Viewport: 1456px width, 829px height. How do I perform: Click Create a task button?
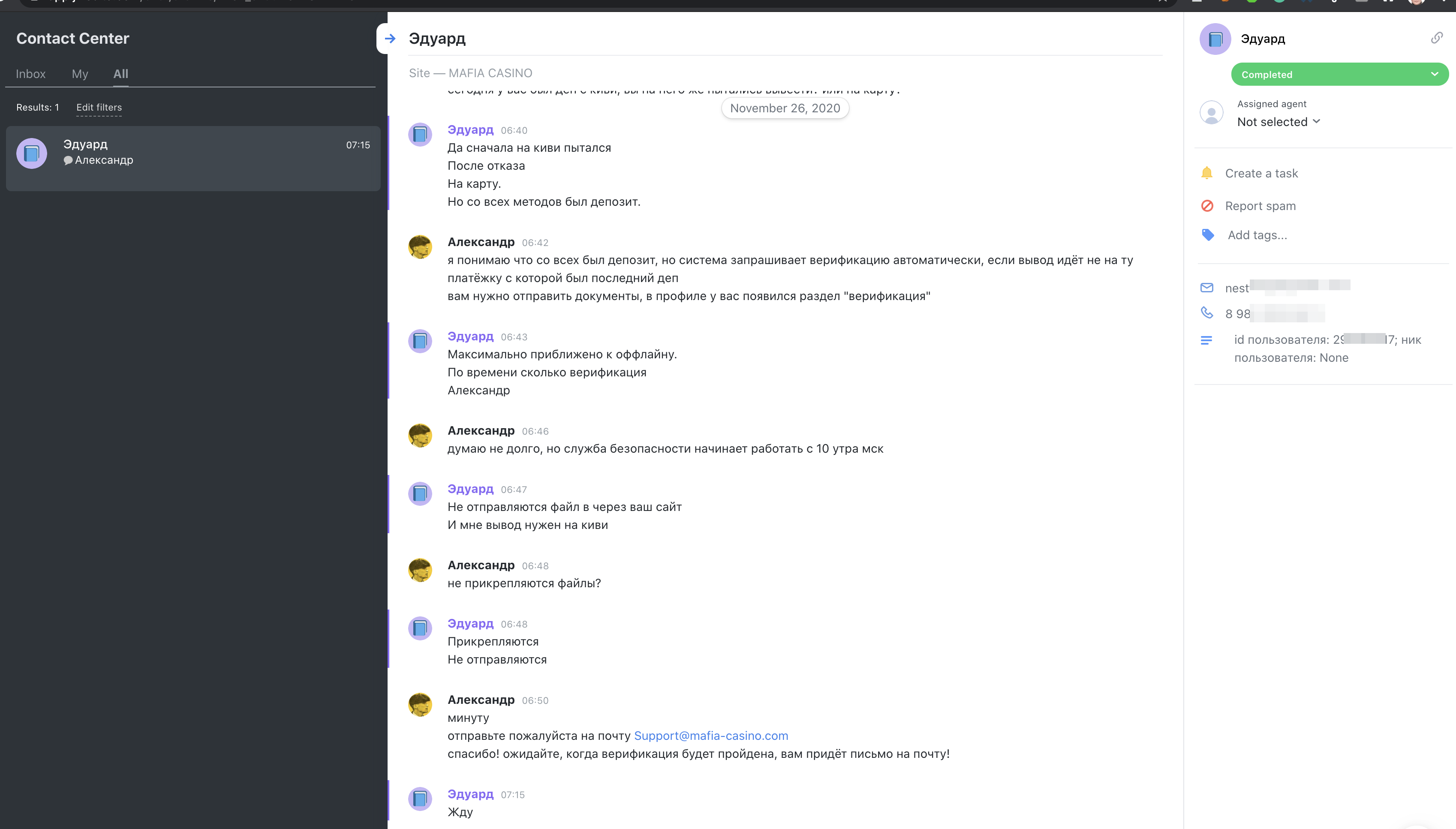click(x=1261, y=173)
